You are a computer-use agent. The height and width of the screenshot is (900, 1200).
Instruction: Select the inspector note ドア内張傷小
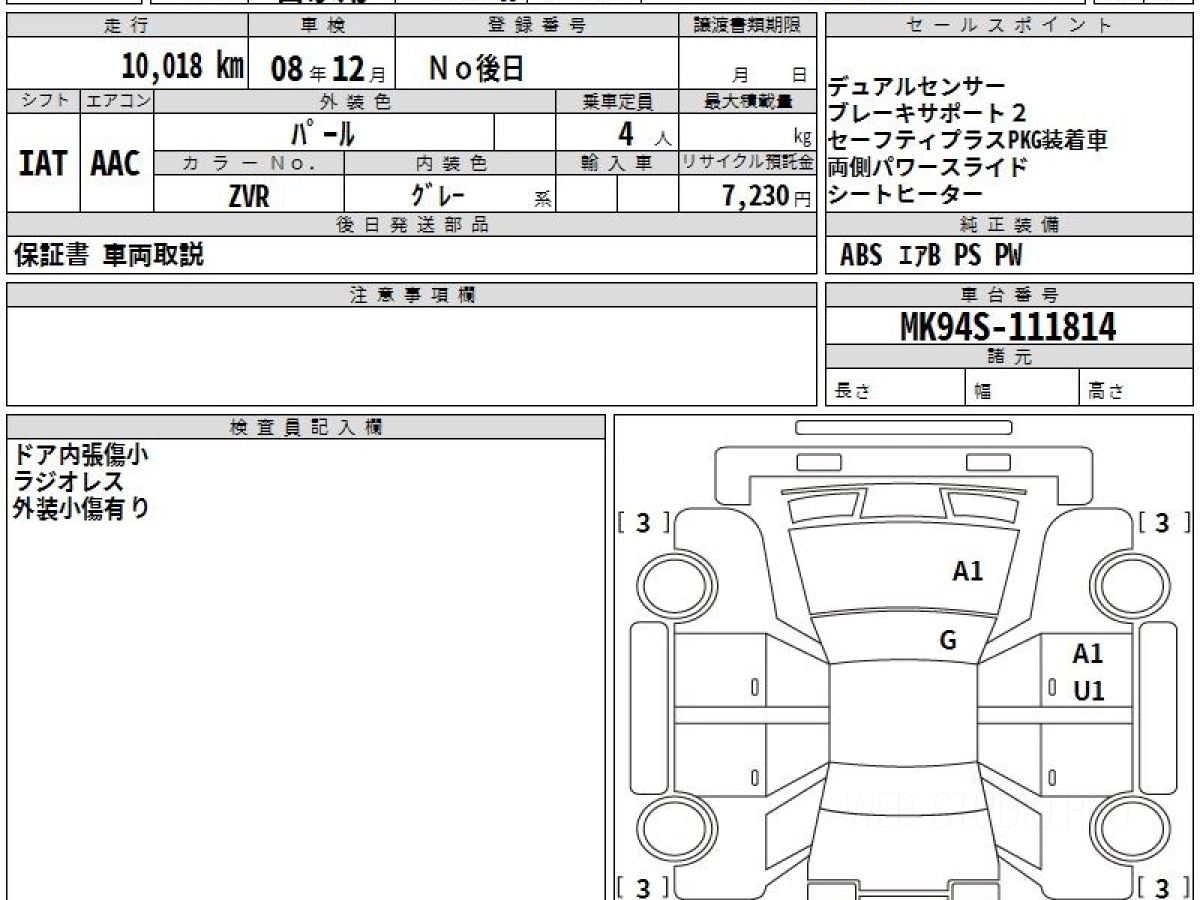pos(81,455)
